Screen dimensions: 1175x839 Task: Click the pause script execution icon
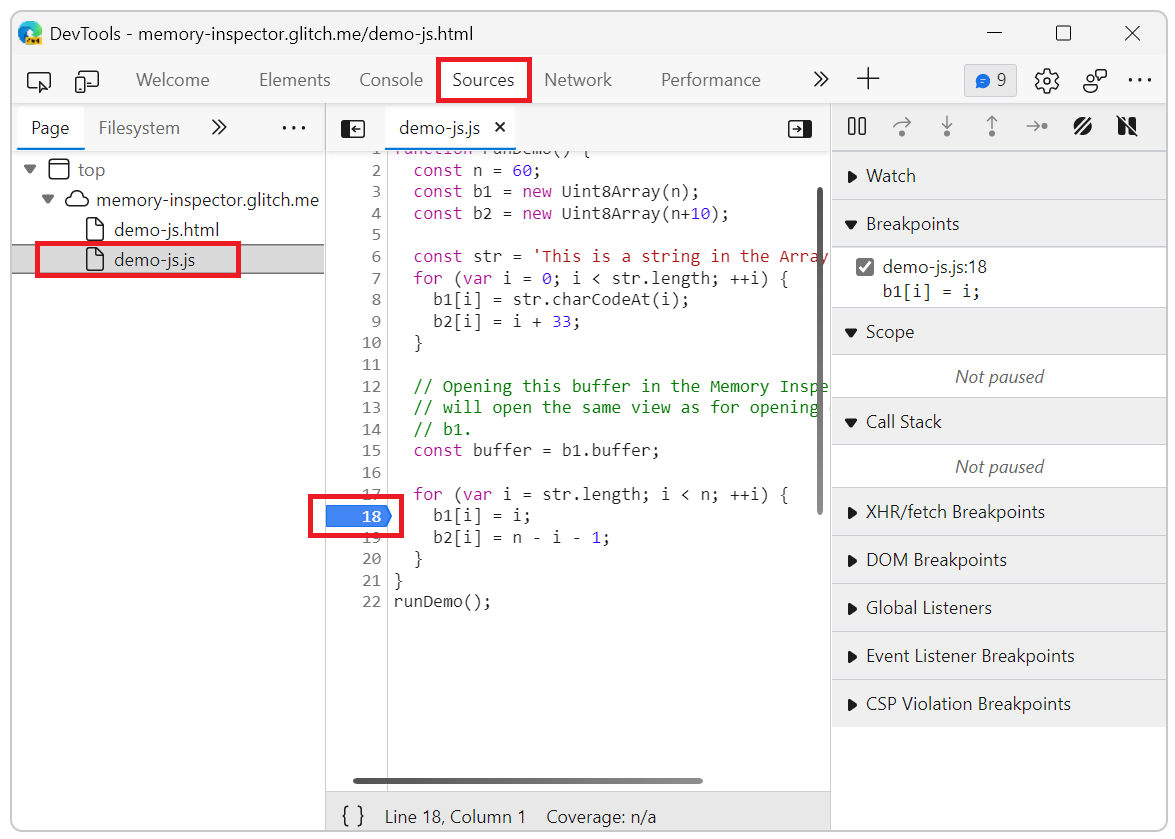[857, 127]
